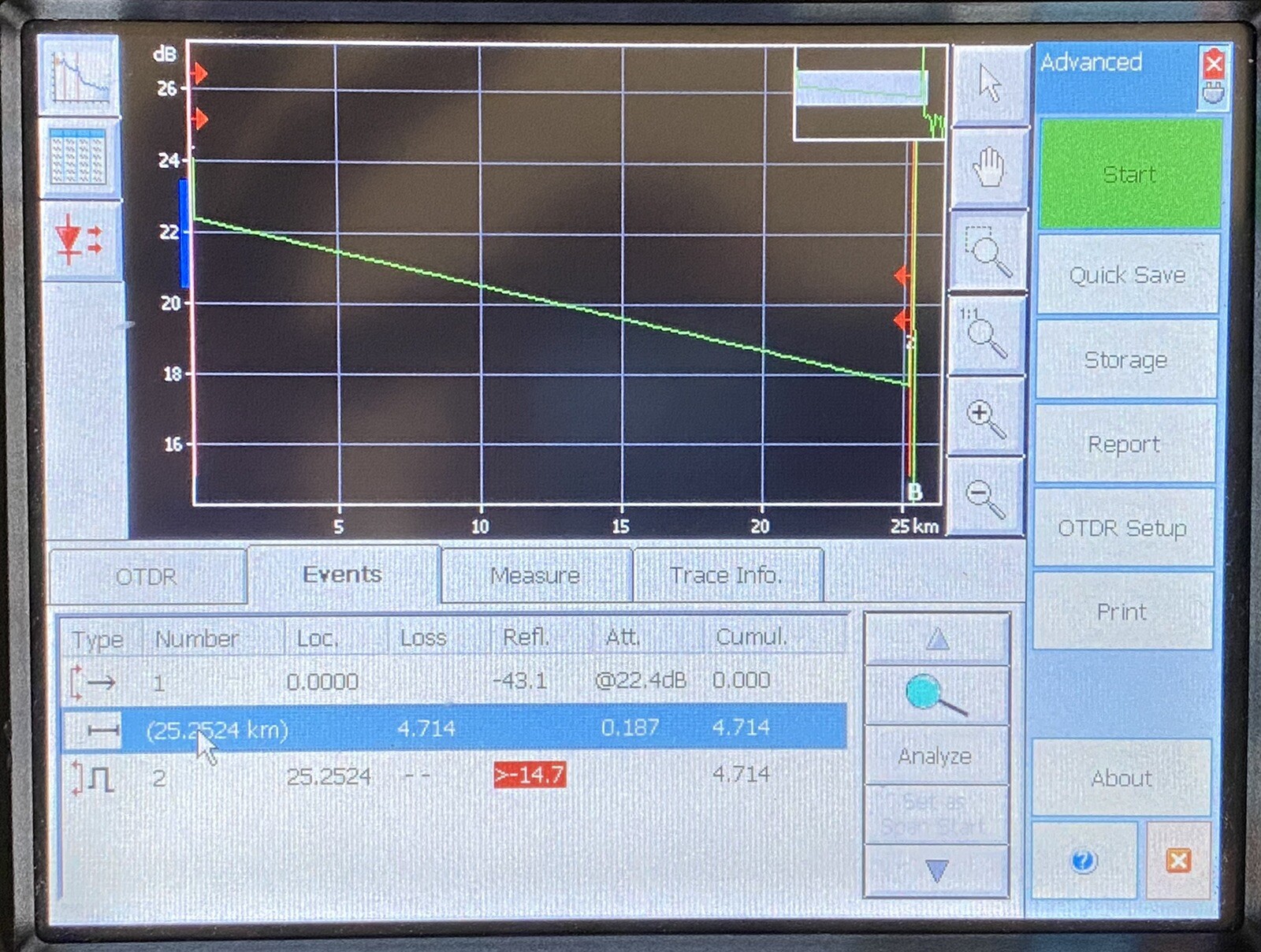The width and height of the screenshot is (1261, 952).
Task: Open help with the question mark icon
Action: point(1083,862)
